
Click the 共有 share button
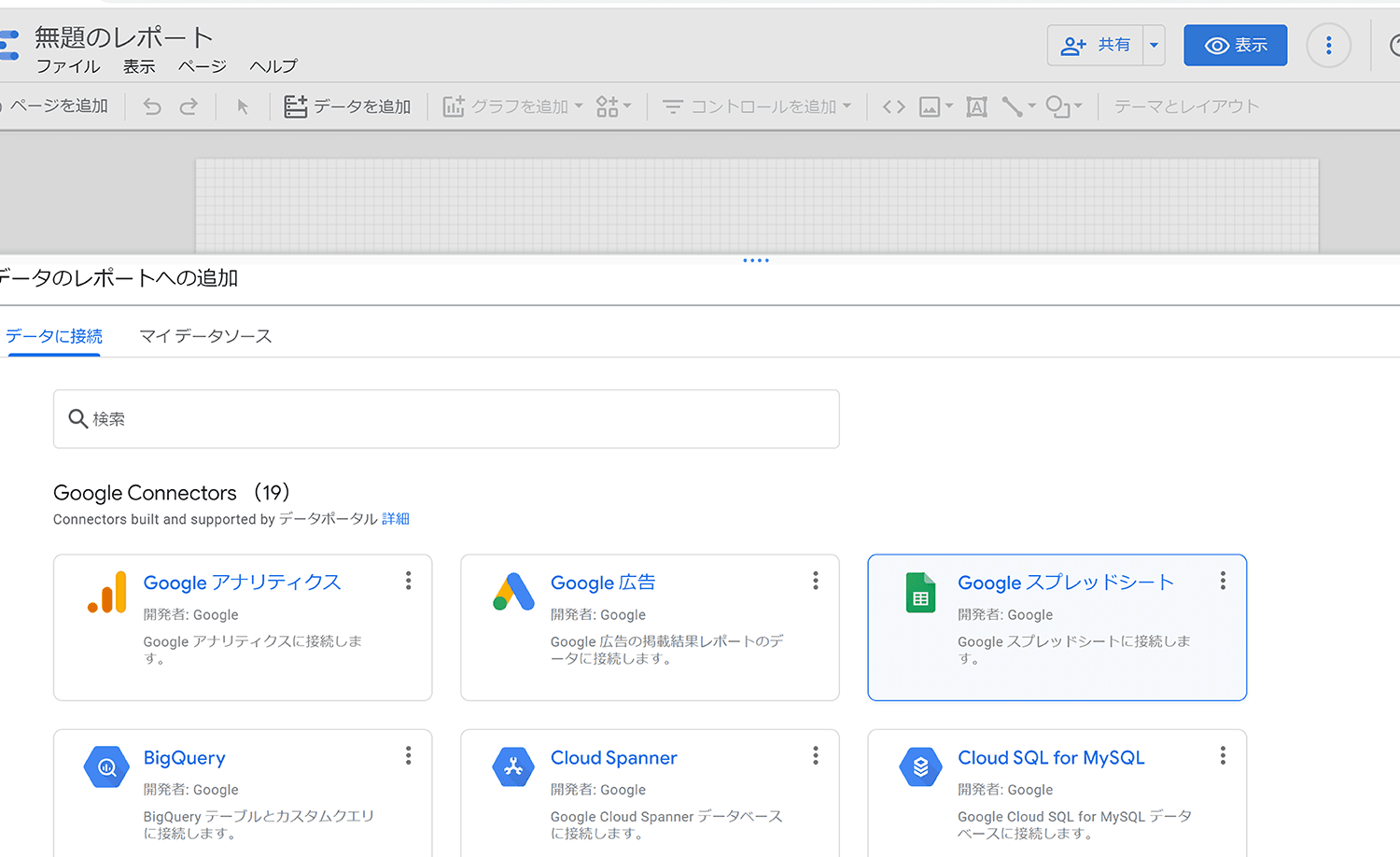coord(1096,45)
